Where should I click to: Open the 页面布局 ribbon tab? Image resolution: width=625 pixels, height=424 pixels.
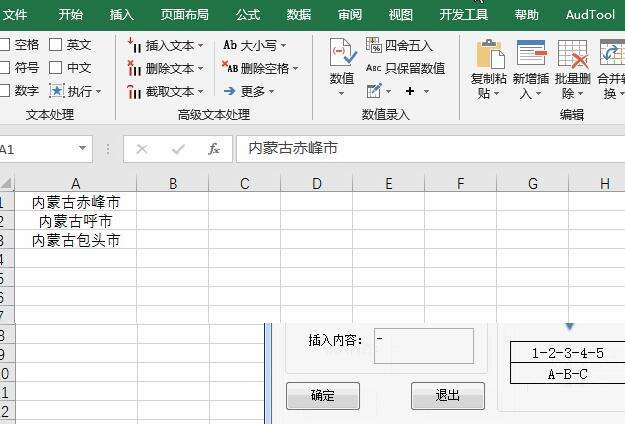(x=185, y=15)
